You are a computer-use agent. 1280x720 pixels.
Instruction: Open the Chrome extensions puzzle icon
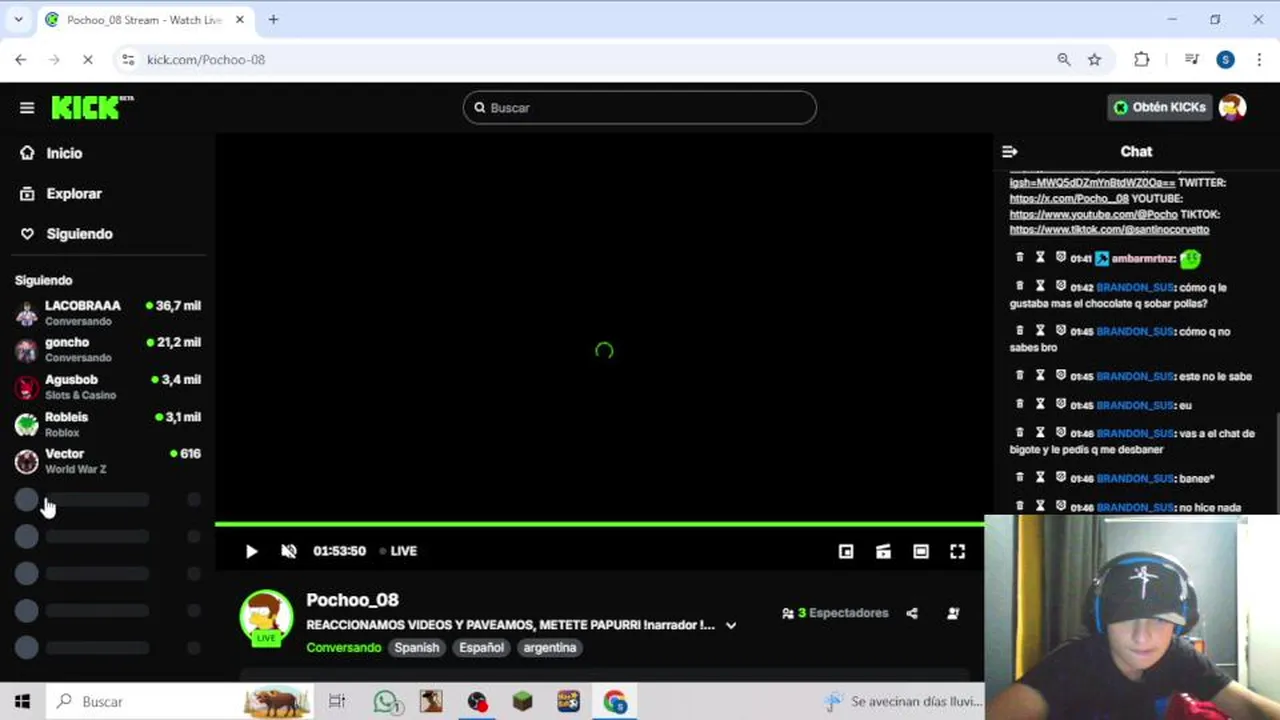pyautogui.click(x=1141, y=60)
